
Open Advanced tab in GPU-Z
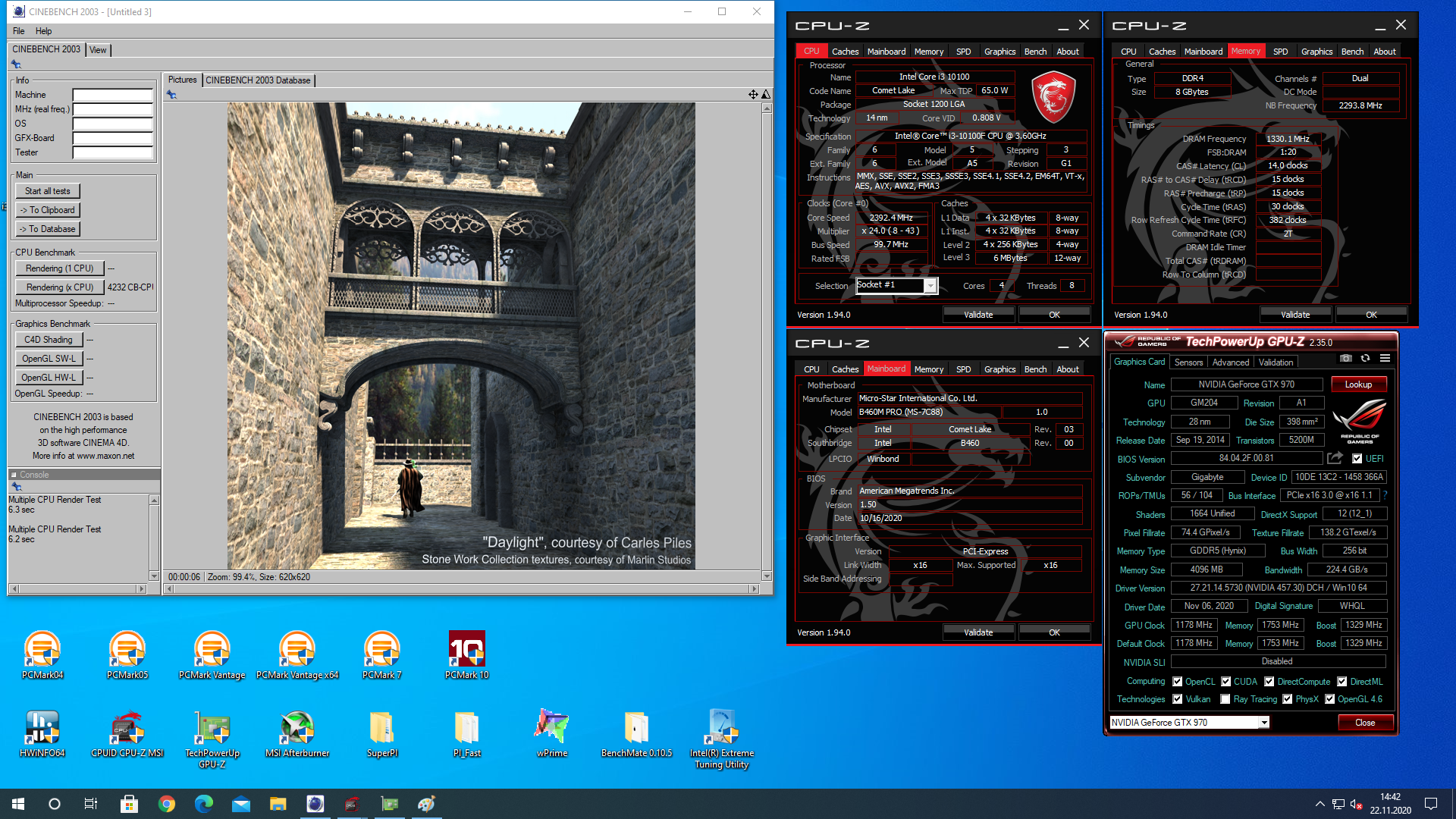coord(1231,362)
